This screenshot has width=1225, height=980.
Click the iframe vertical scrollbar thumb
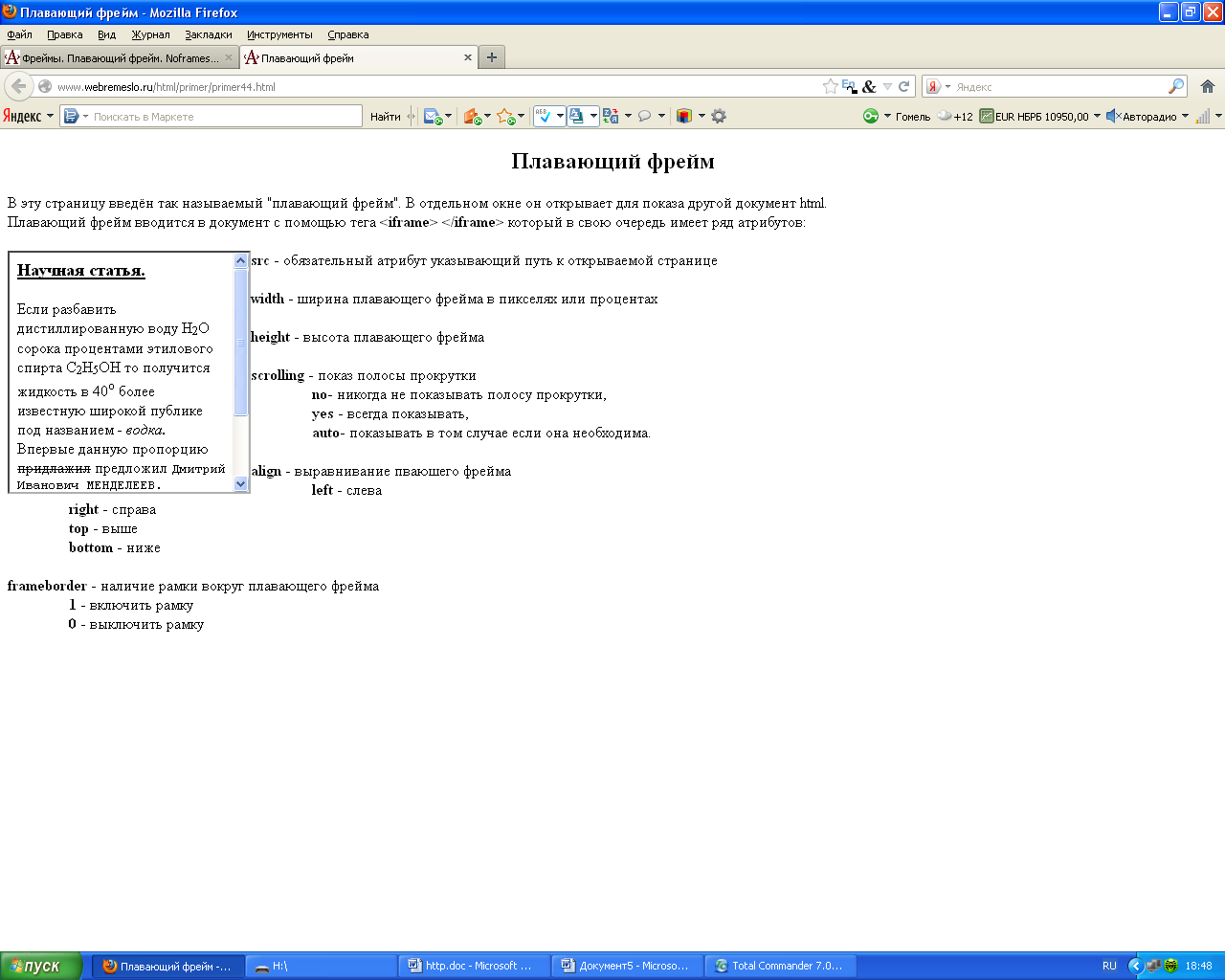point(240,342)
